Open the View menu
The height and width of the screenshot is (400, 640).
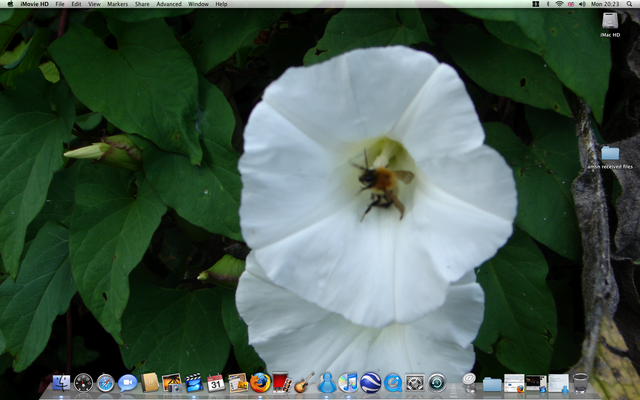pos(94,4)
